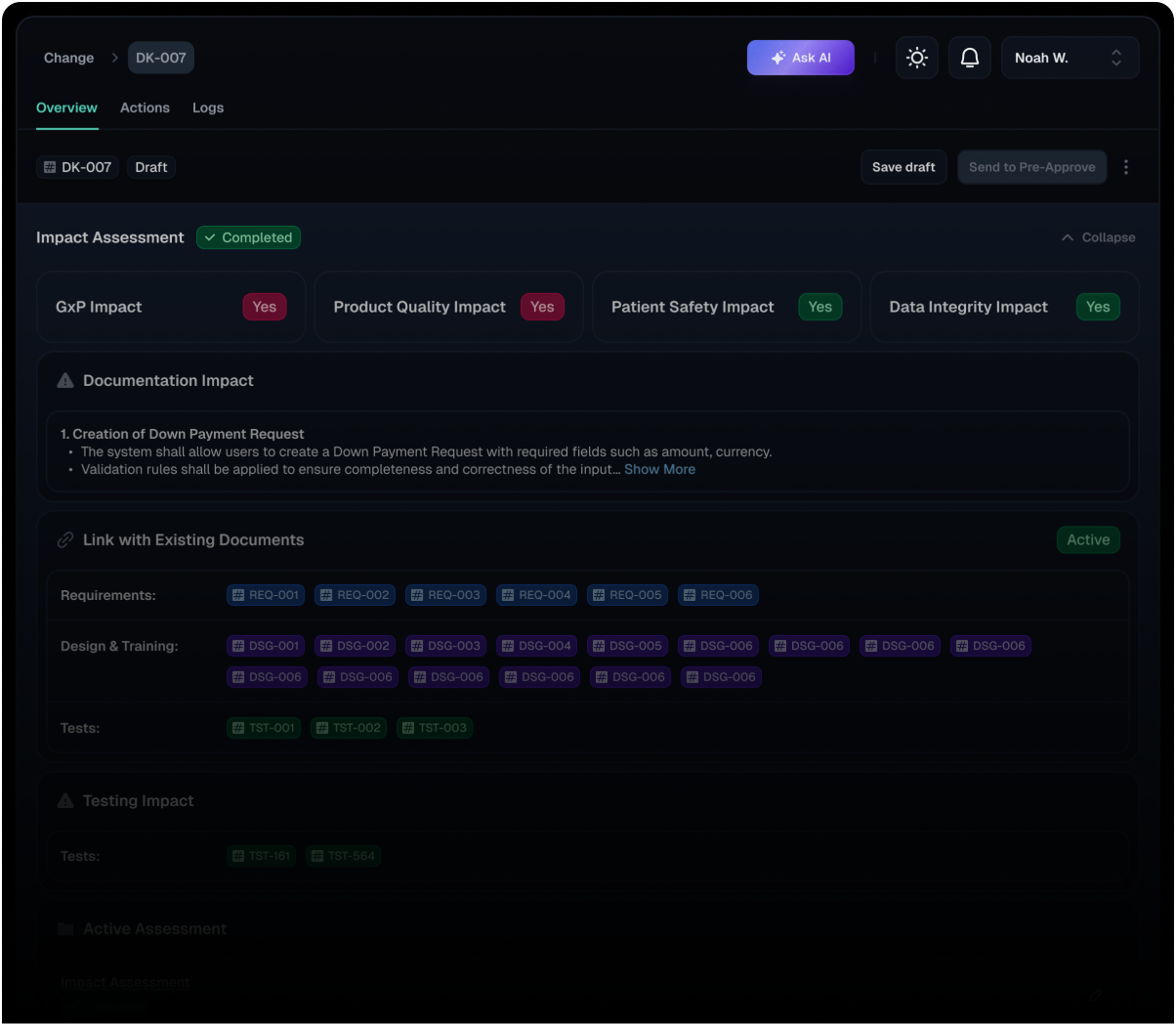Screen dimensions: 1176x1024
Task: Click the Save draft button
Action: pyautogui.click(x=903, y=167)
